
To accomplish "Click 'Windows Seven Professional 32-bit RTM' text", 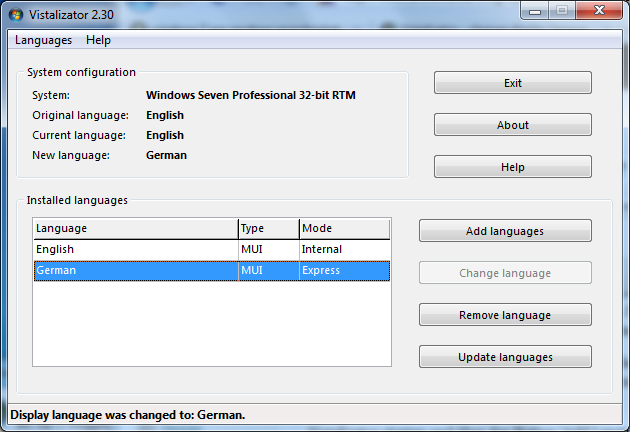I will coord(251,95).
